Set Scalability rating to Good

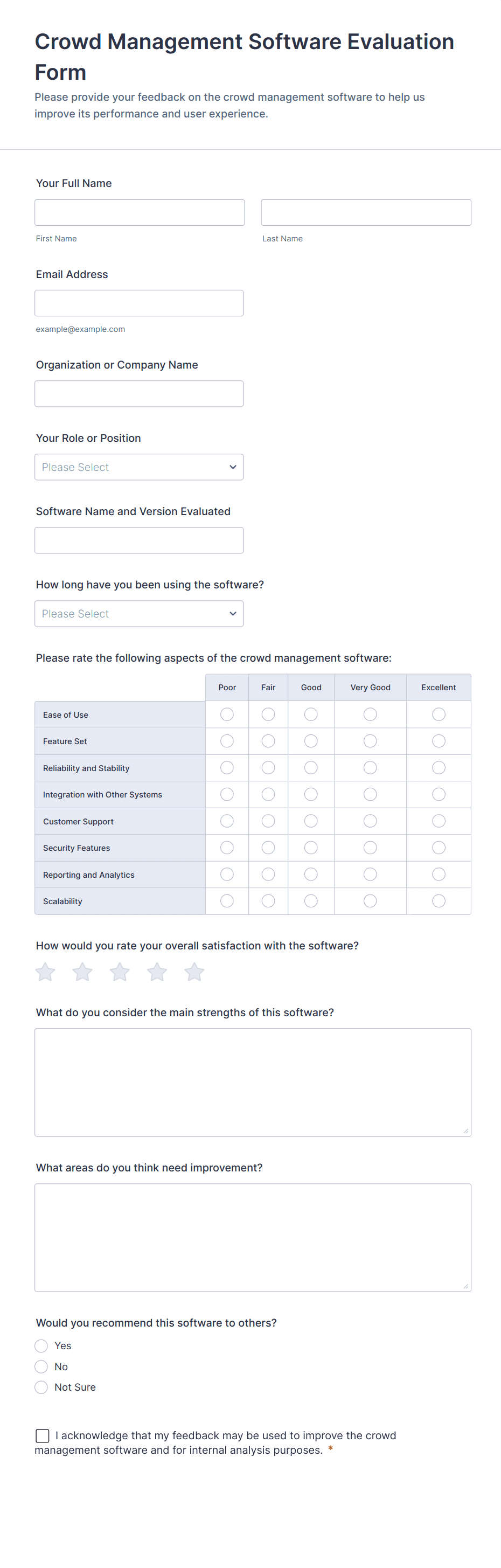coord(311,901)
